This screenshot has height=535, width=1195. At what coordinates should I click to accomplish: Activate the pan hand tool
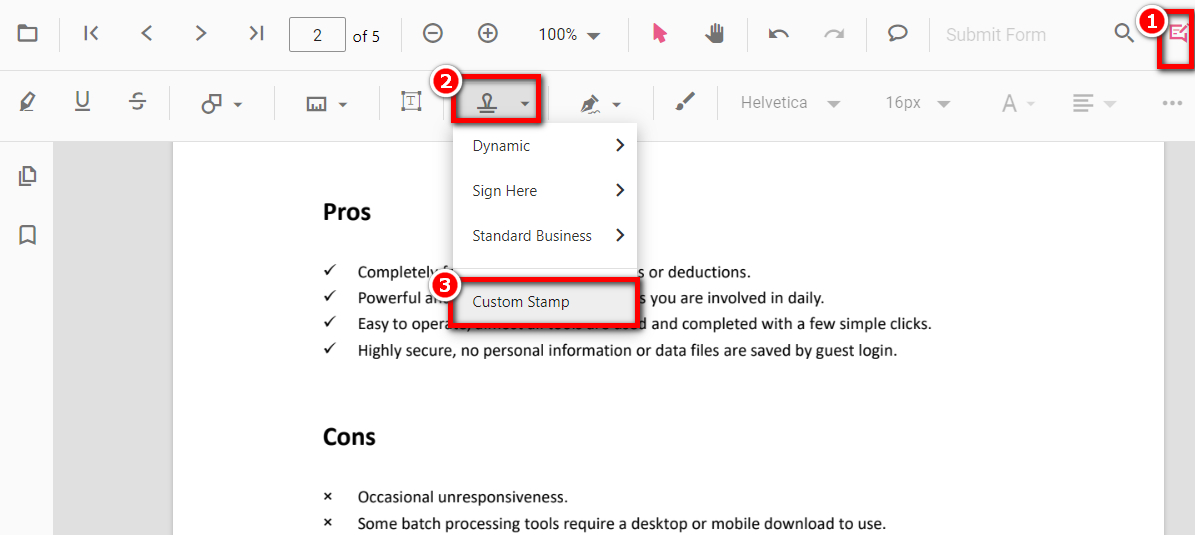tap(714, 34)
